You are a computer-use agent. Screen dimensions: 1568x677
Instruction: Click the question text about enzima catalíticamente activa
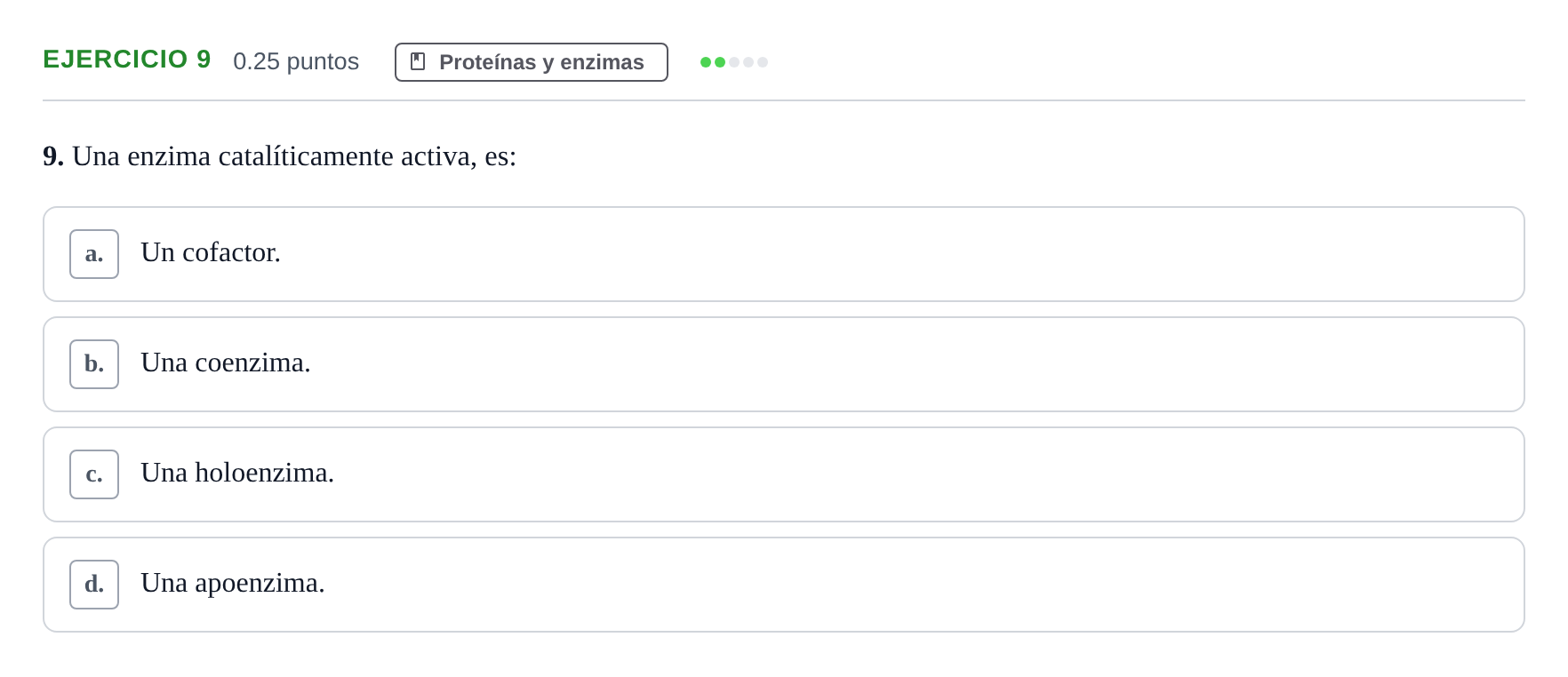tap(294, 156)
